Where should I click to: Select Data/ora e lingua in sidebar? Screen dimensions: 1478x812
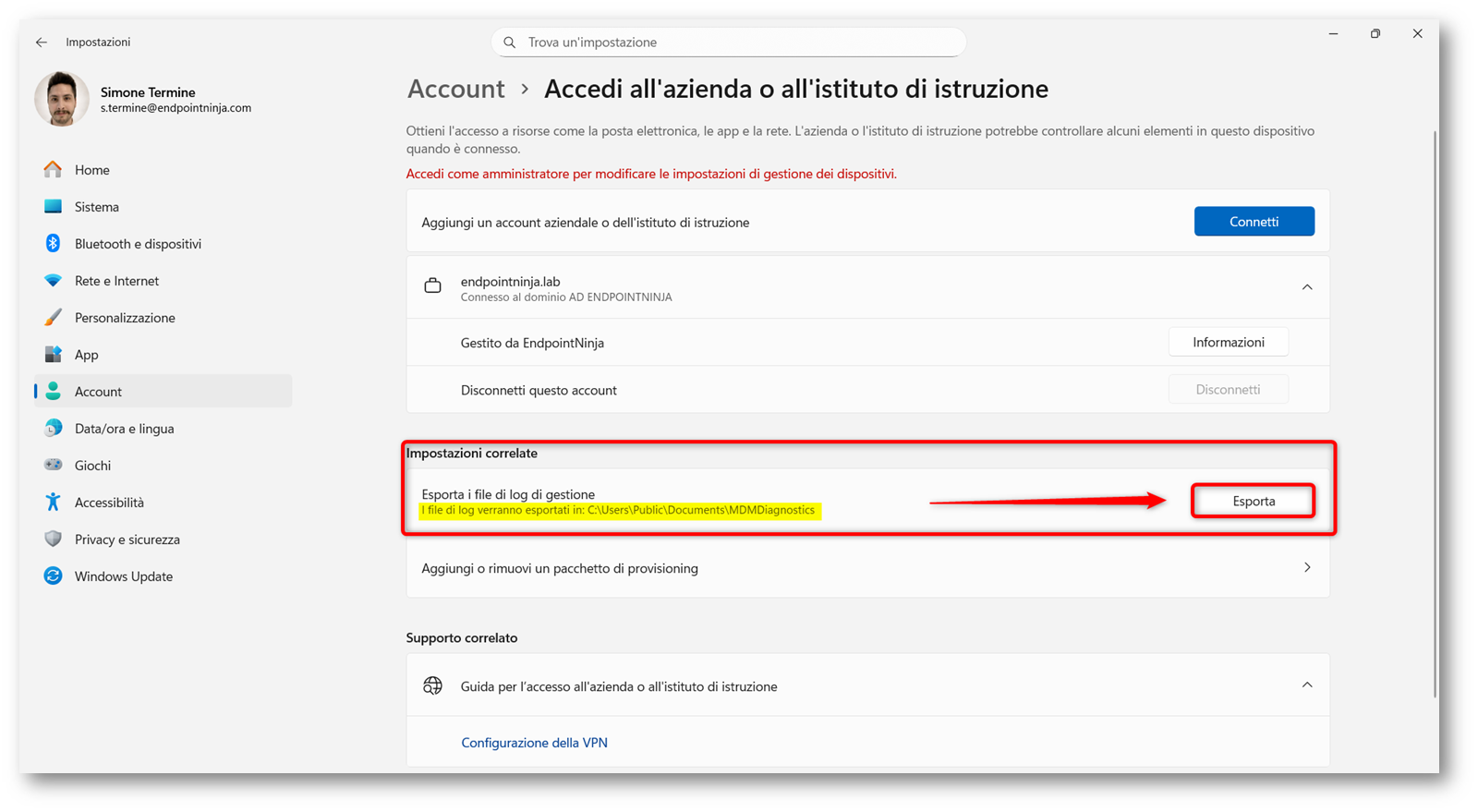point(124,429)
